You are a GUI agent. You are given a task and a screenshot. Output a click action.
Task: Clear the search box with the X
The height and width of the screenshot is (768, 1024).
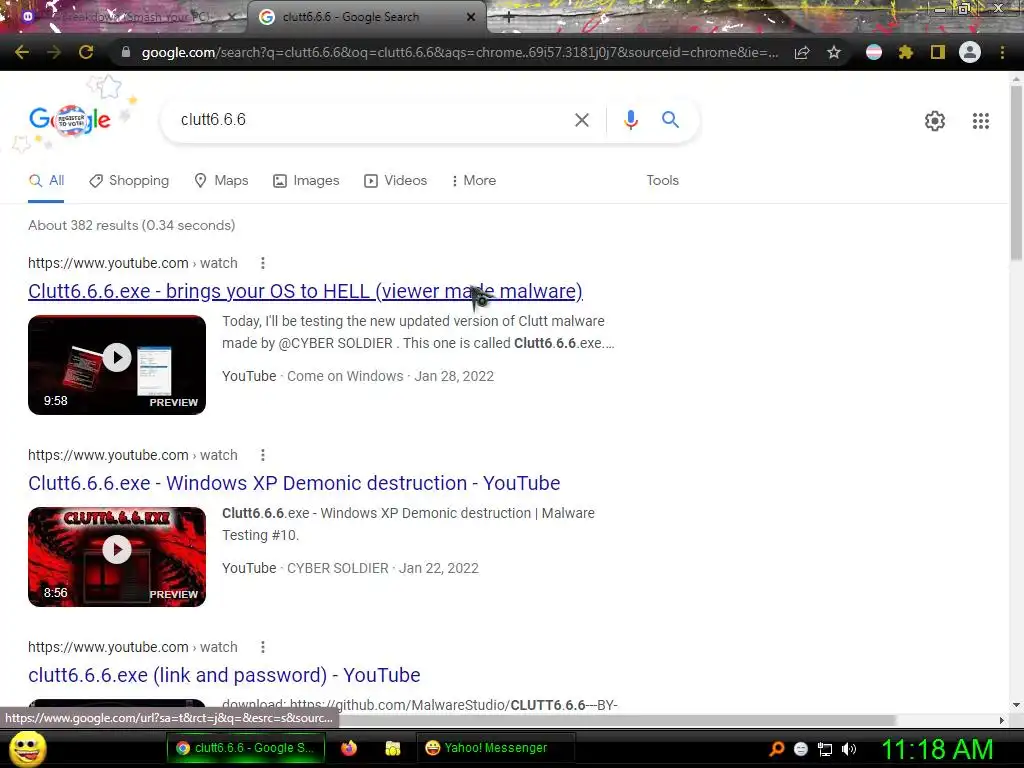pos(581,120)
